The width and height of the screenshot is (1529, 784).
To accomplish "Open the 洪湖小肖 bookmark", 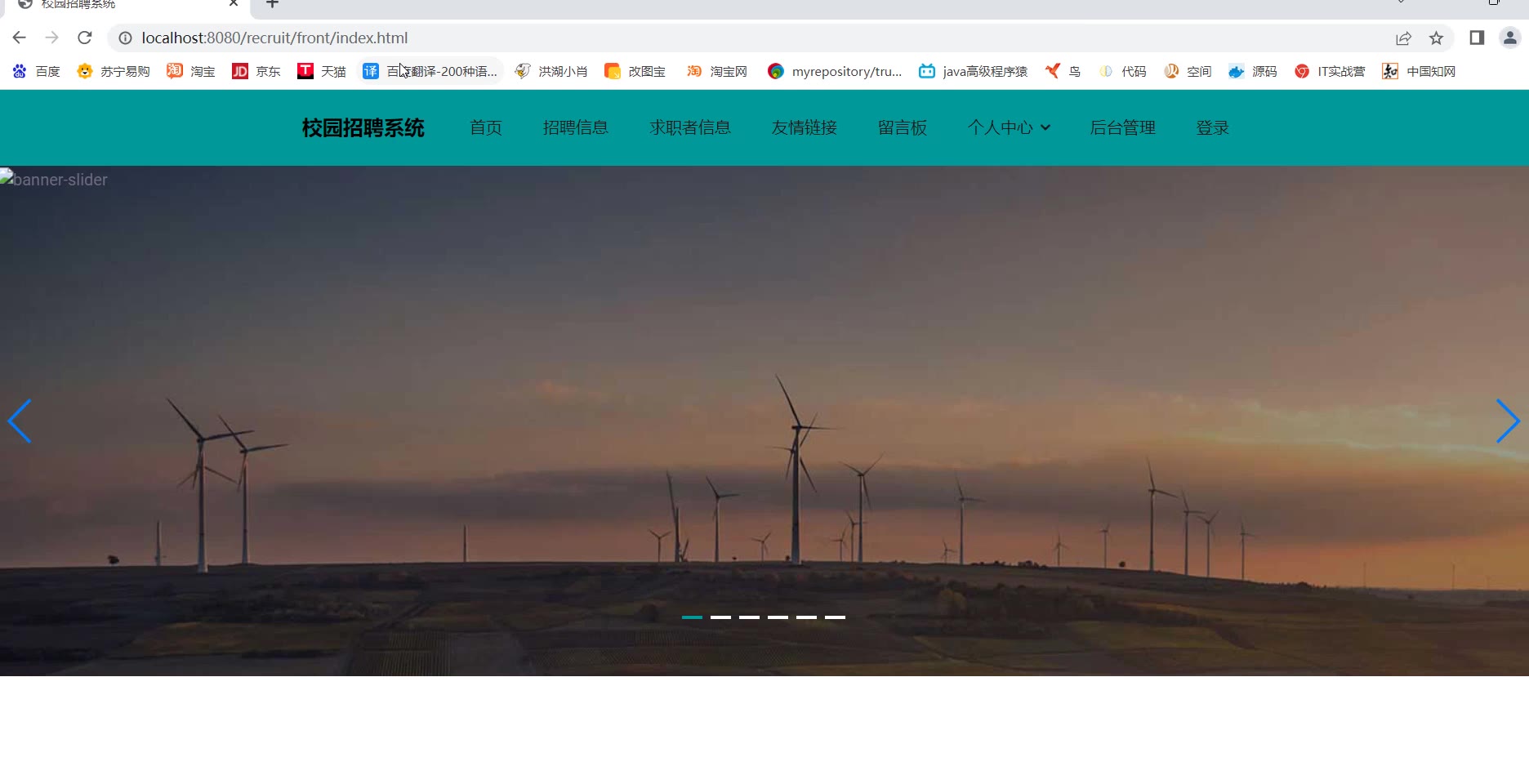I will [x=551, y=71].
